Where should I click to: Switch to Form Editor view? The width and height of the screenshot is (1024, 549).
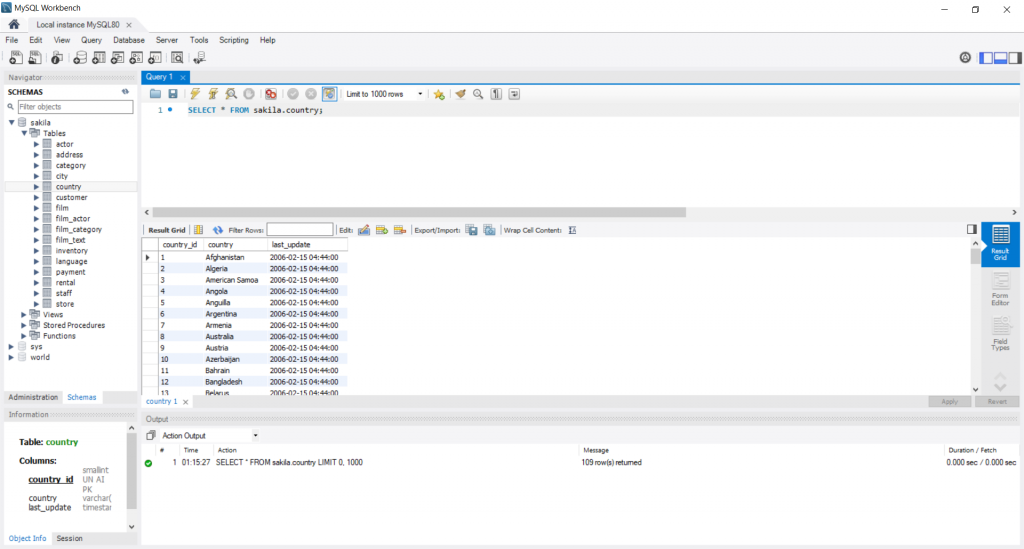tap(1000, 289)
